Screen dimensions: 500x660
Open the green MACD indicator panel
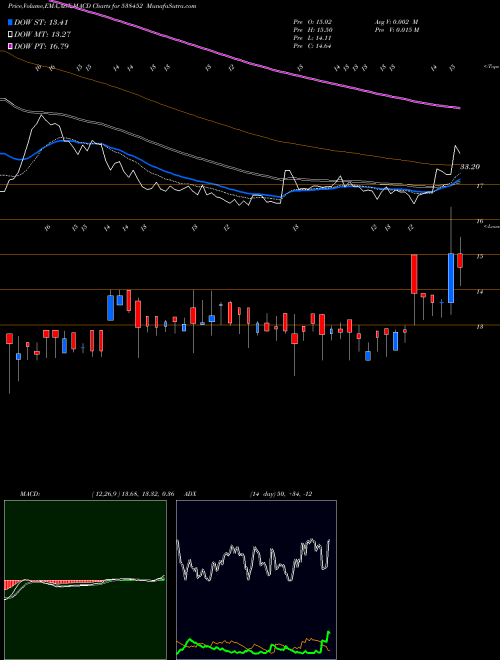click(x=85, y=580)
